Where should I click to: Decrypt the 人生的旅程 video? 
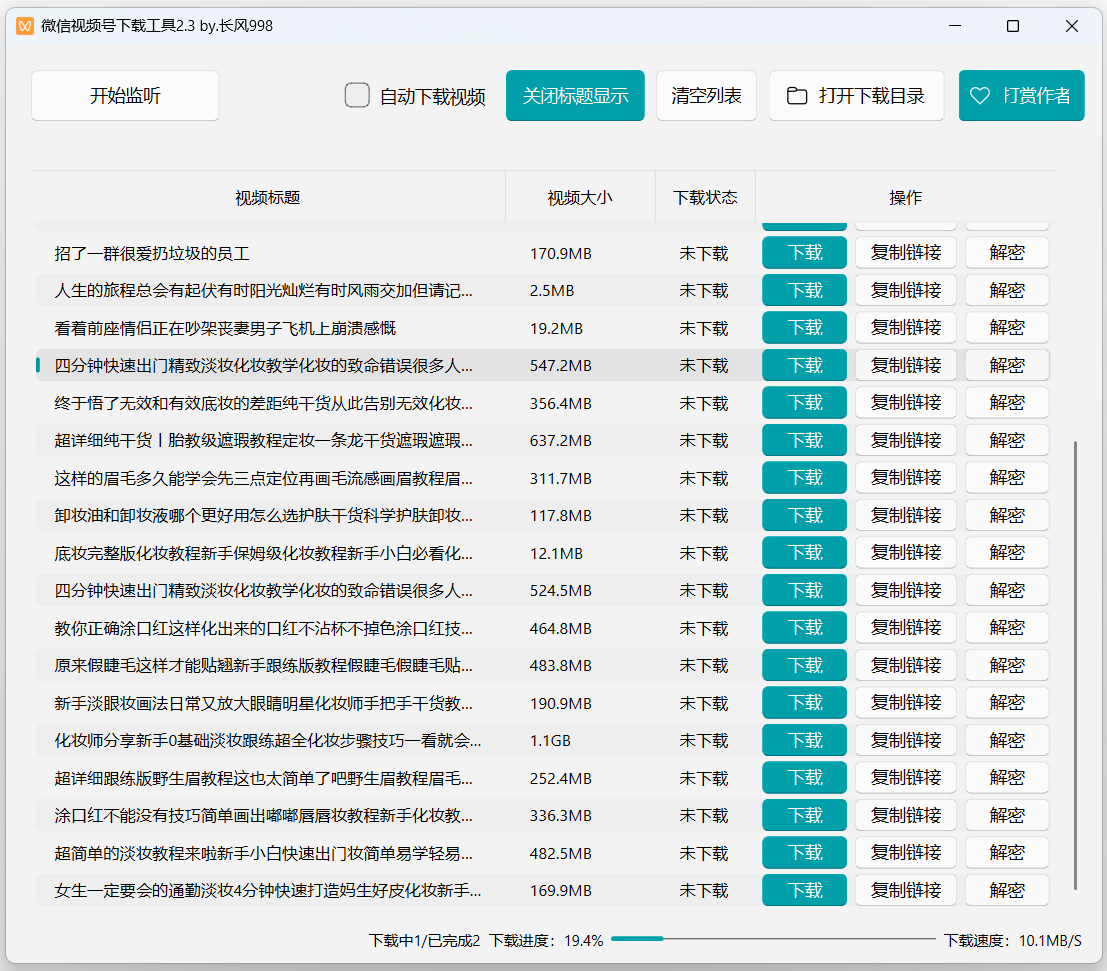pos(1007,290)
